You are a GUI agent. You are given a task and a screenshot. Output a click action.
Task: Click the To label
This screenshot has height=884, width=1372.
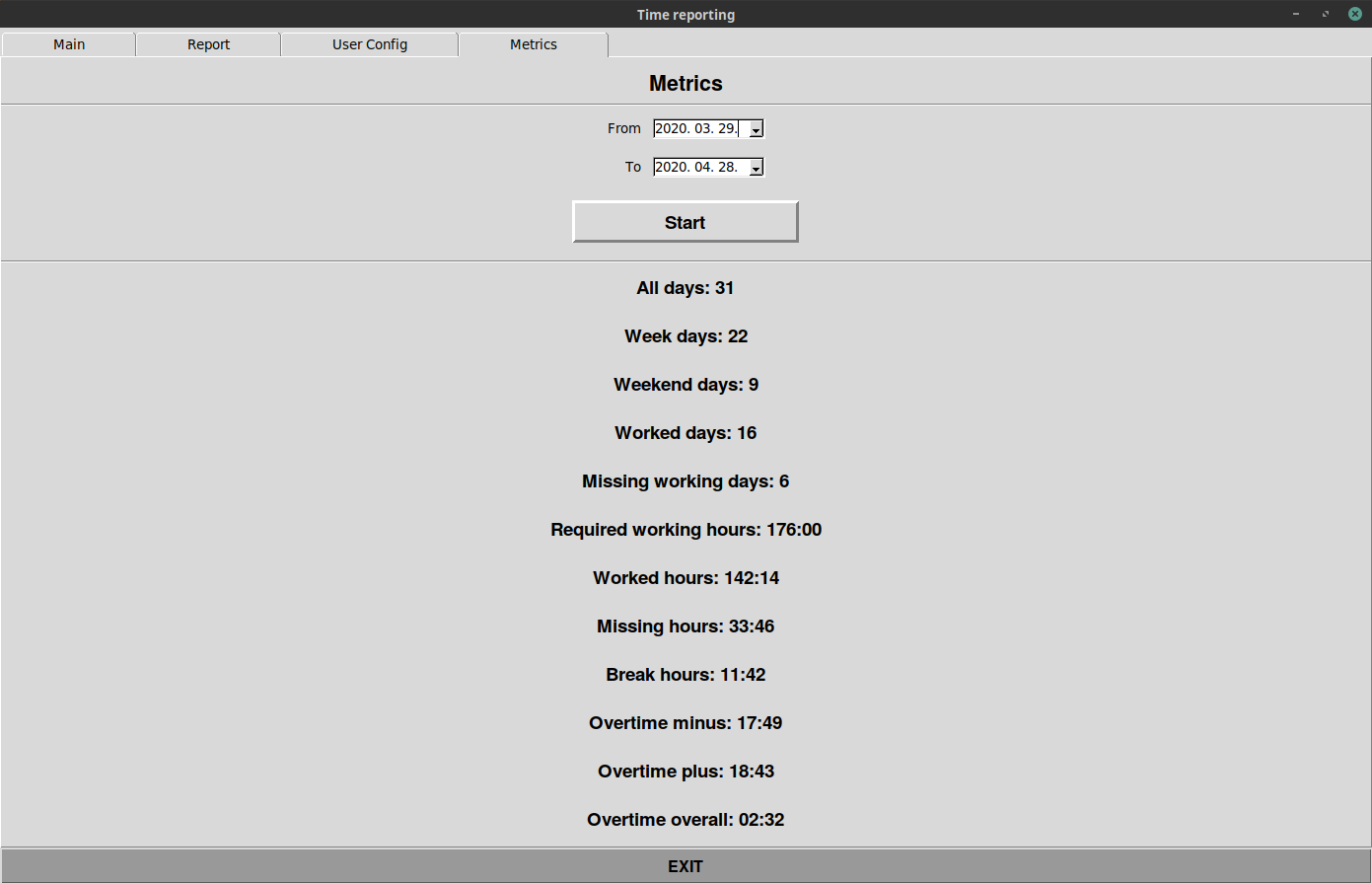coord(633,167)
